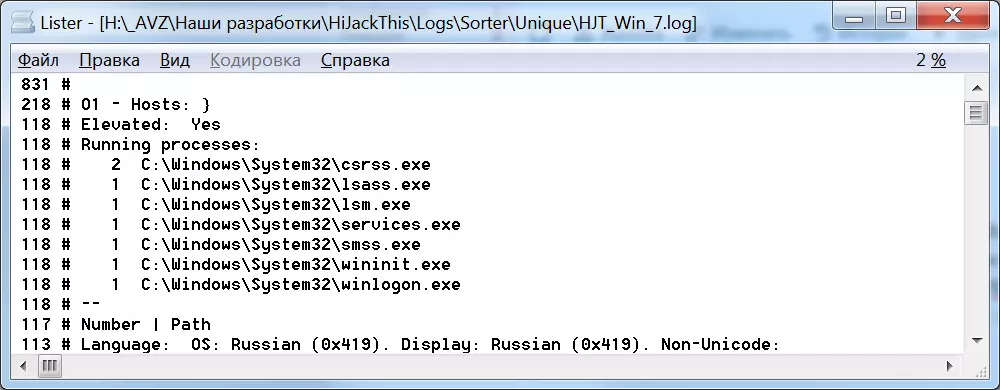Click the horizontal scrollbar thumb
This screenshot has width=1000, height=390.
[x=49, y=366]
